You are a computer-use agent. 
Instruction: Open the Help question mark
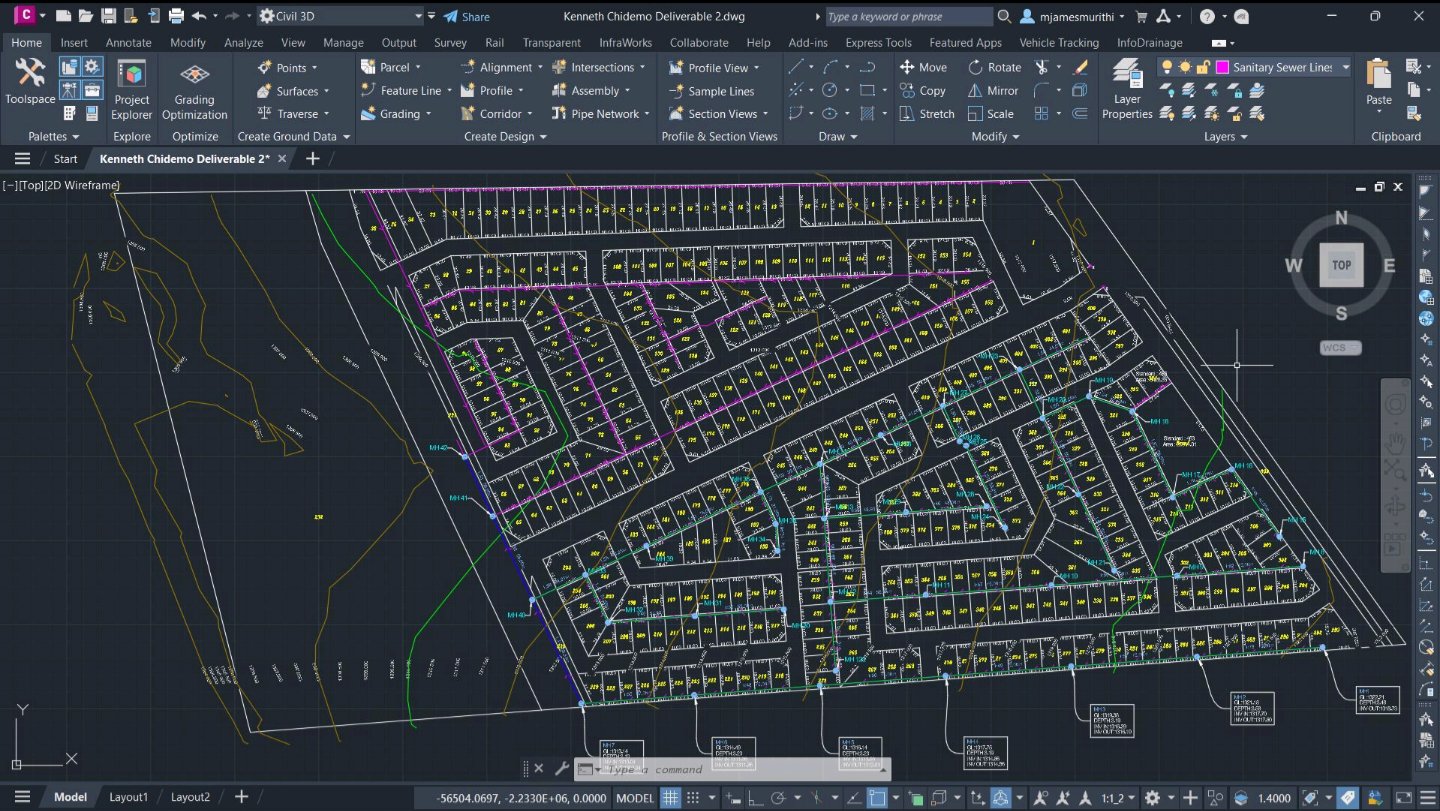(x=1207, y=16)
